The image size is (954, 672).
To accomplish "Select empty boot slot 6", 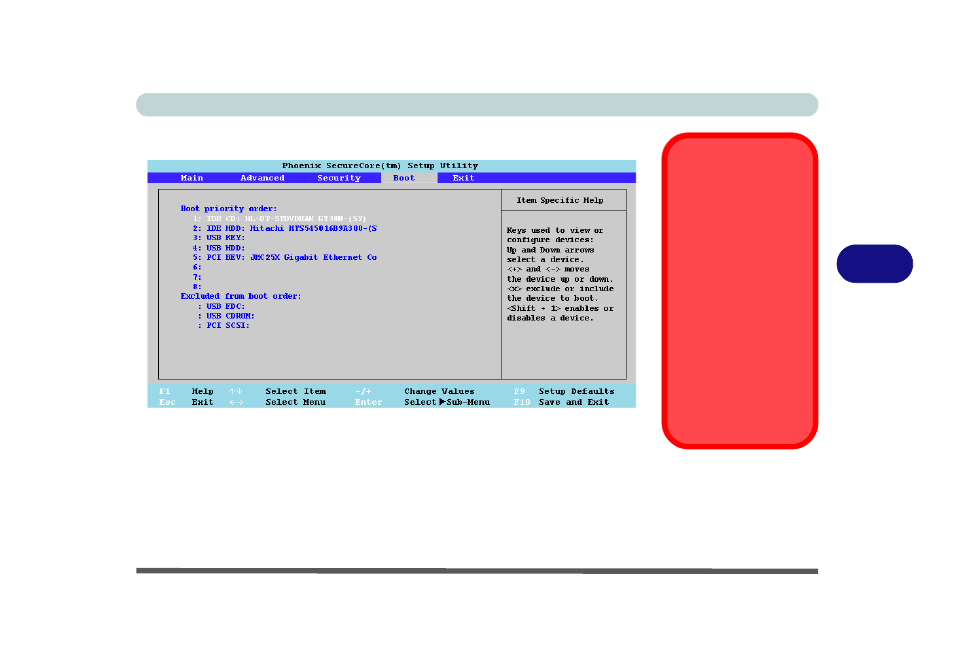I will click(x=197, y=268).
